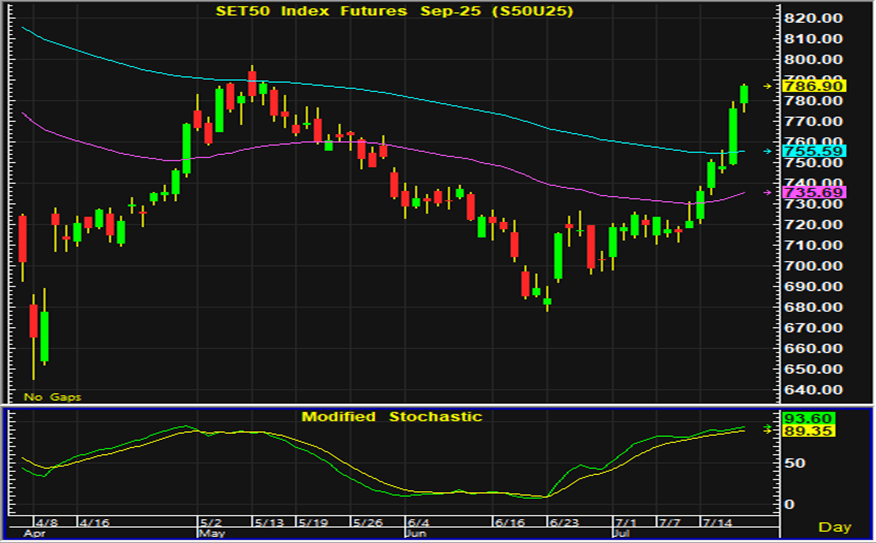The height and width of the screenshot is (543, 876).
Task: Select the yellow 786.90 last price label
Action: click(815, 87)
